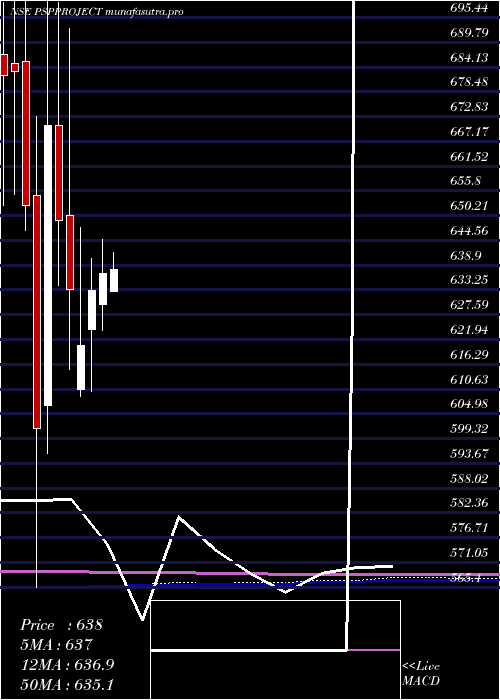500x700 pixels.
Task: Click the 12MA : 636.9 readout
Action: click(67, 665)
